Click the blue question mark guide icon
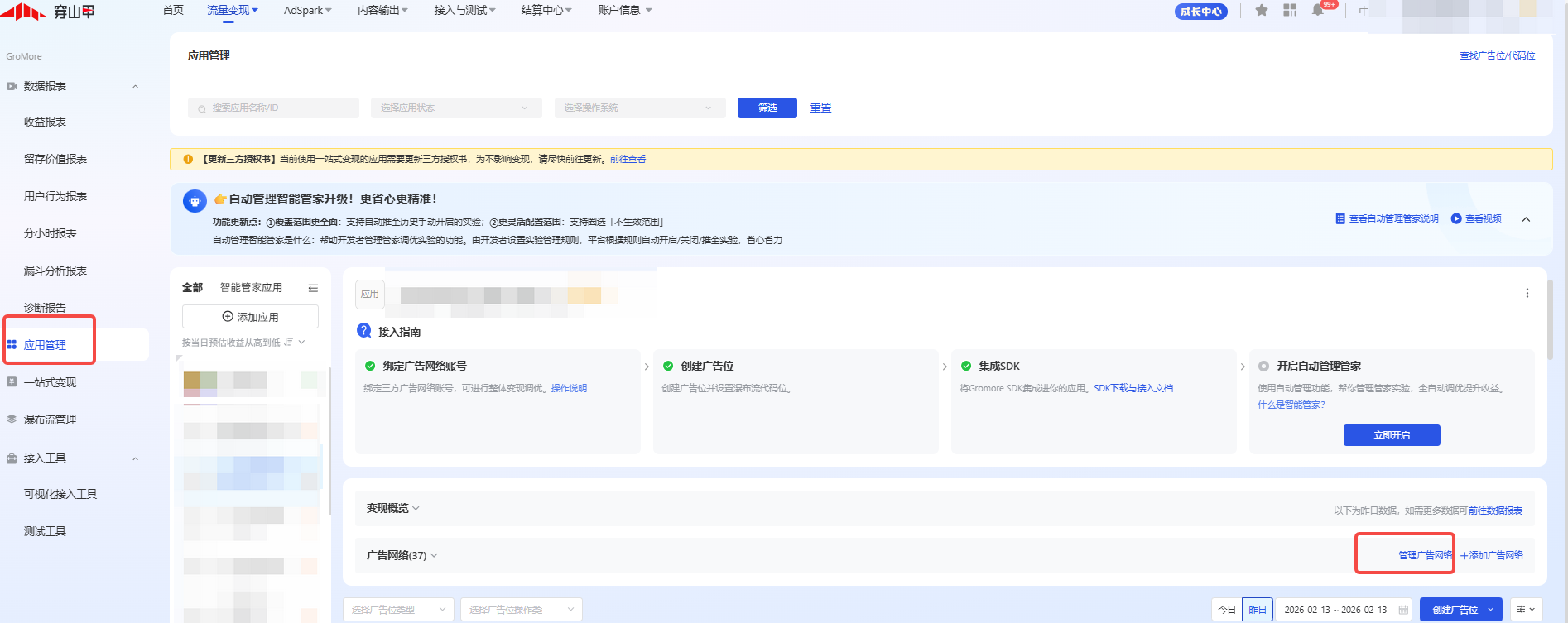The width and height of the screenshot is (1568, 623). tap(363, 331)
